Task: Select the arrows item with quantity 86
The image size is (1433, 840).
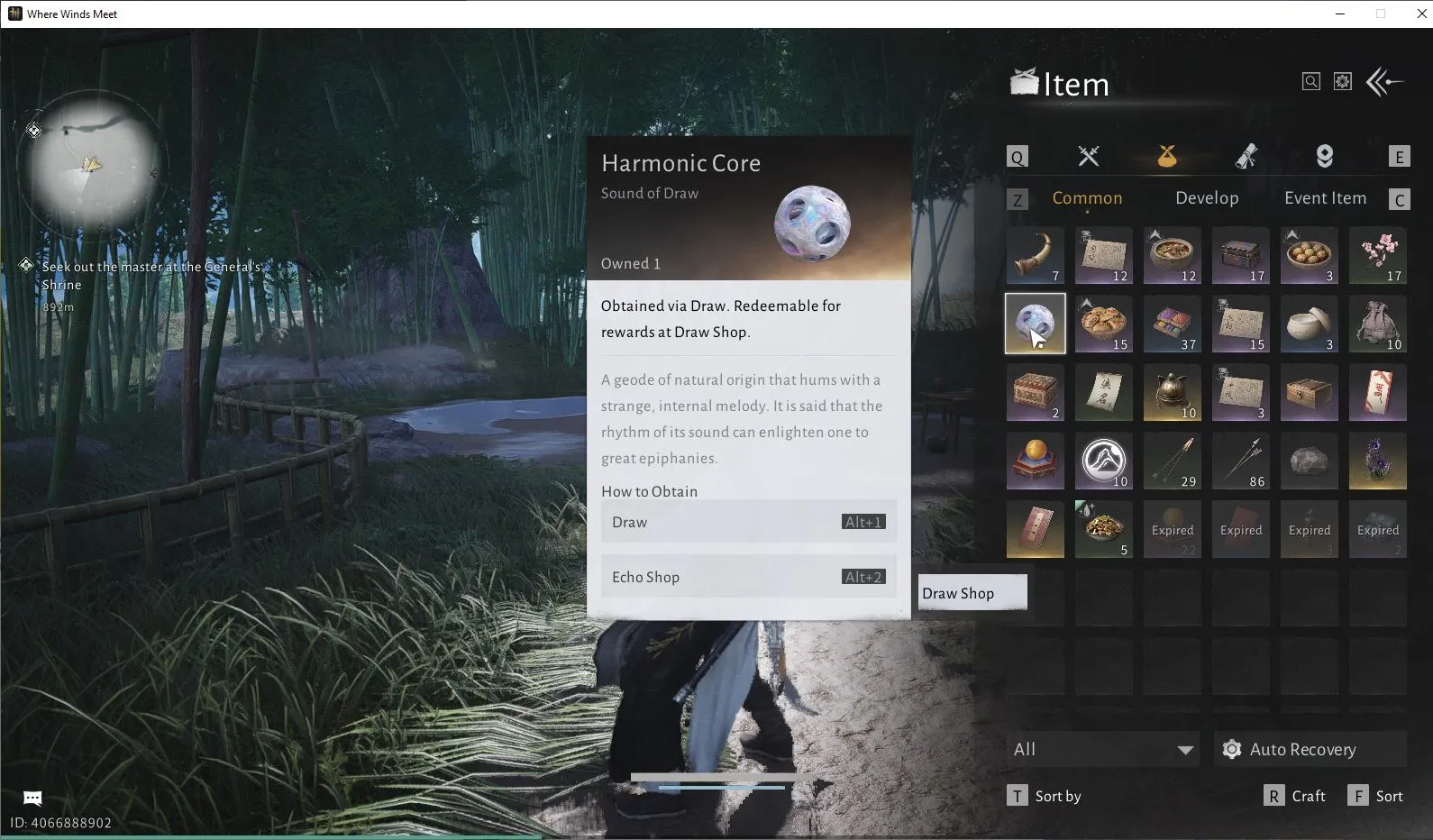Action: 1240,461
